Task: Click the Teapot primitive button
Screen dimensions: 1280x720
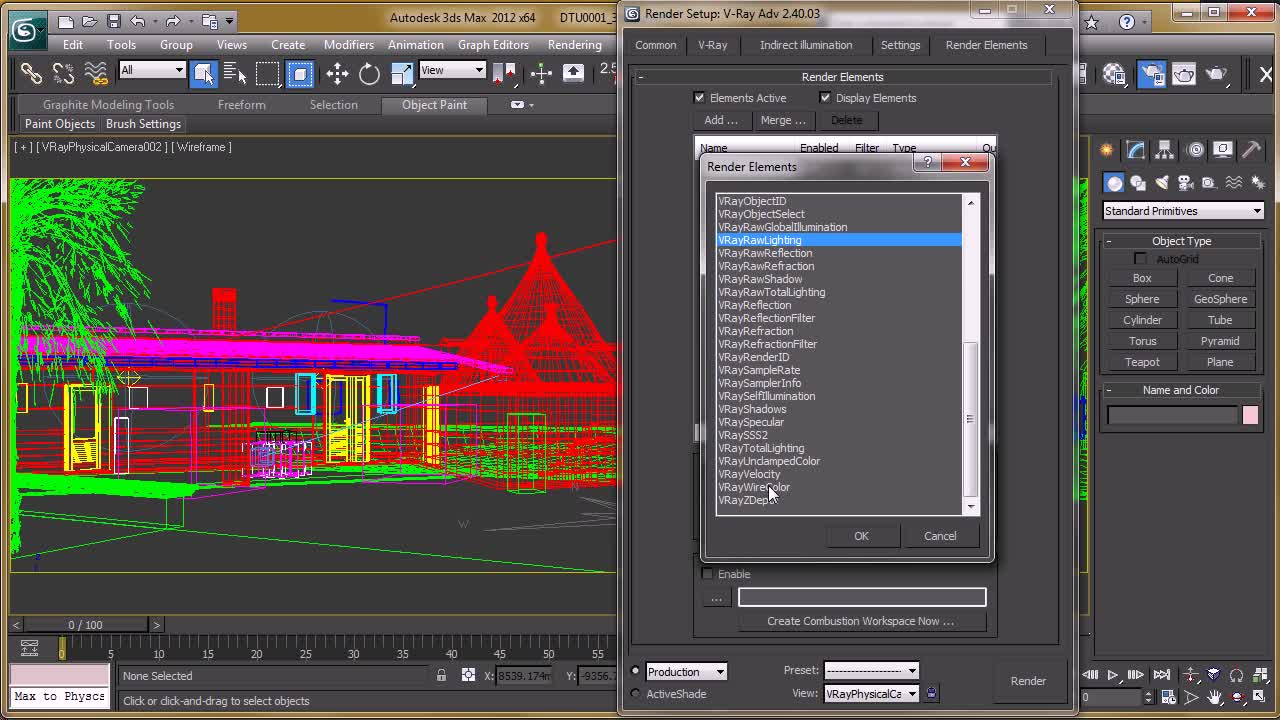Action: click(x=1142, y=362)
